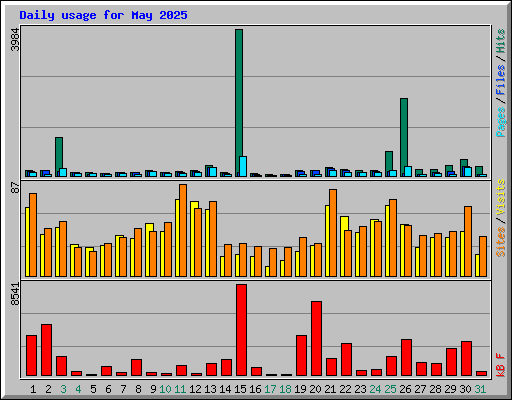Select the yellow sites bar for day 9
This screenshot has height=400, width=512.
[148, 250]
